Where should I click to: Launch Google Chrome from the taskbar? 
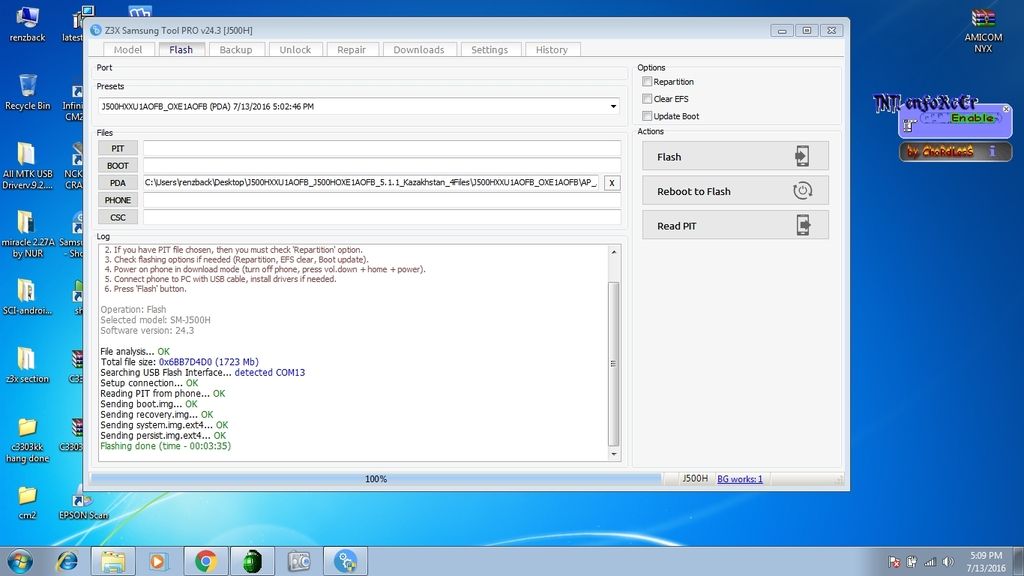click(x=206, y=561)
